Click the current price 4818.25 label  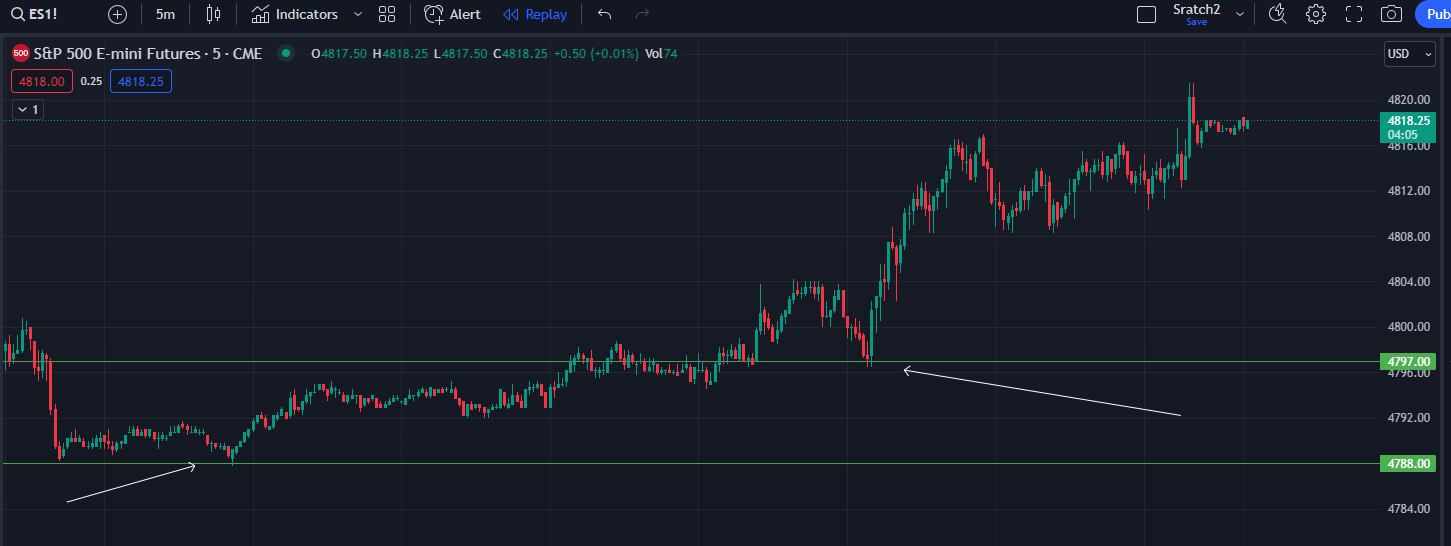(1408, 119)
